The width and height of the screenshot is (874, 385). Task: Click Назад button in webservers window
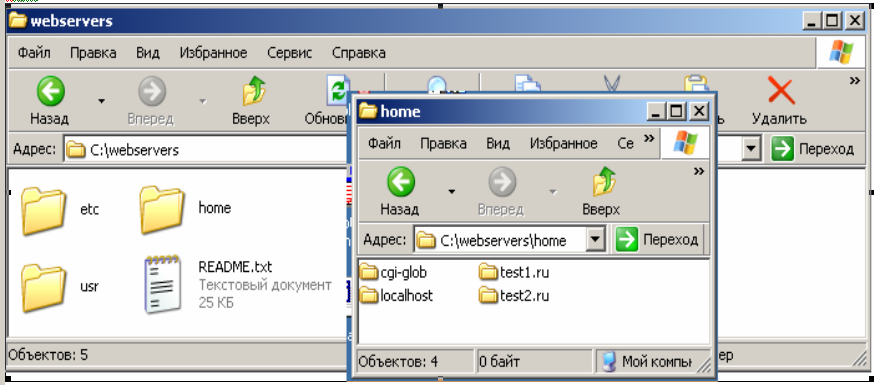pyautogui.click(x=50, y=100)
